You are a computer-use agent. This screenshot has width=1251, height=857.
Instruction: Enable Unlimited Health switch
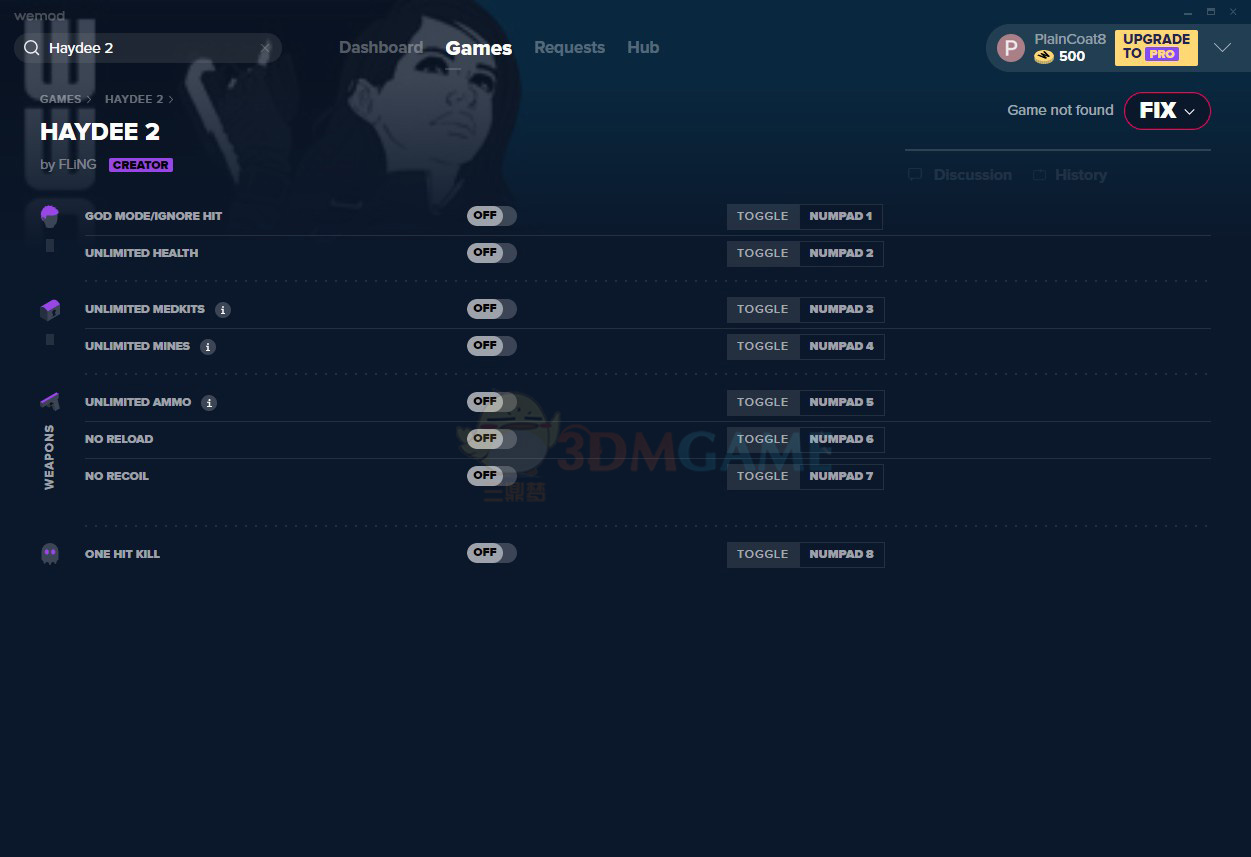pos(492,253)
